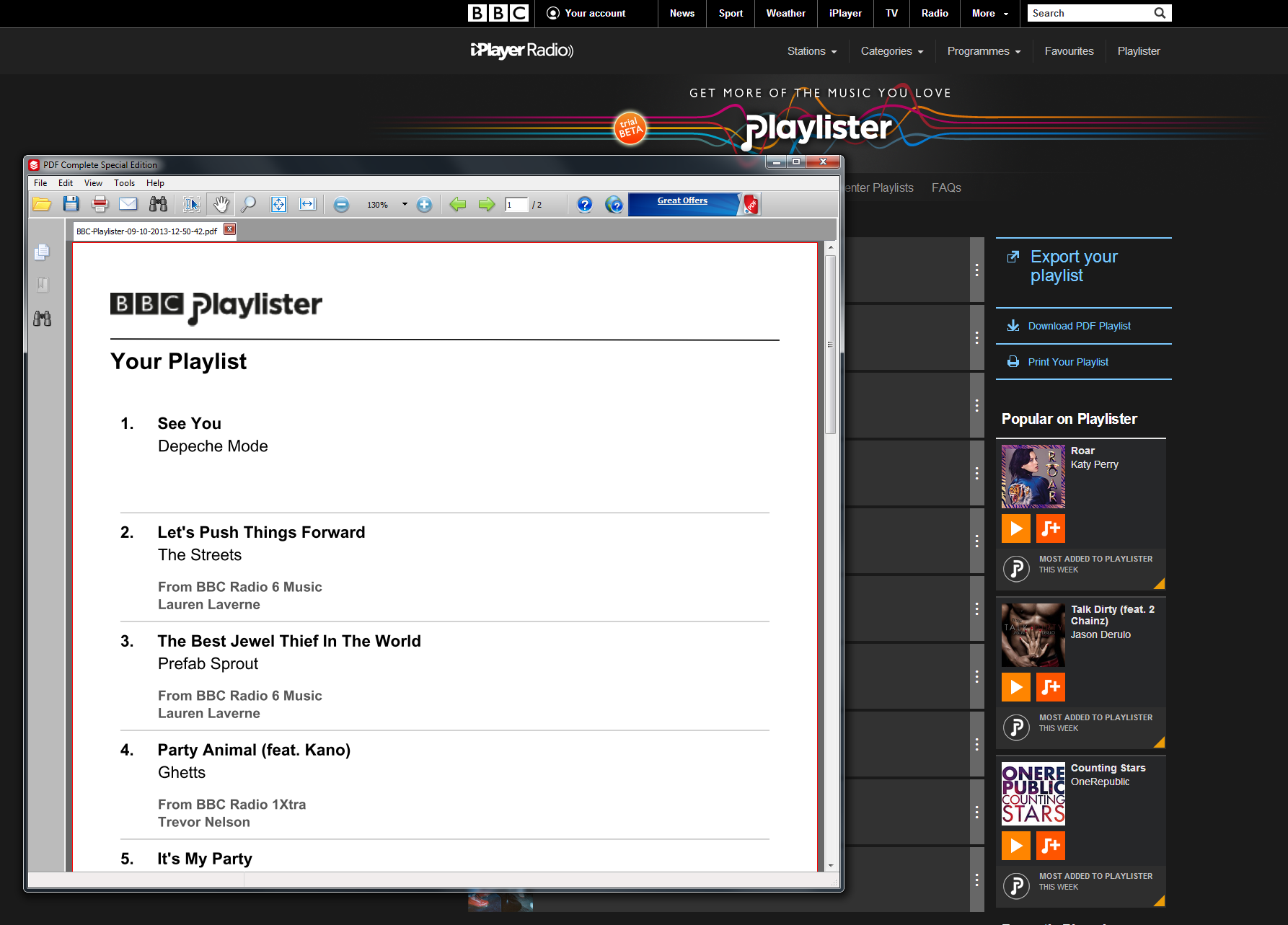1288x925 pixels.
Task: Select the Hand pan tool
Action: coord(221,205)
